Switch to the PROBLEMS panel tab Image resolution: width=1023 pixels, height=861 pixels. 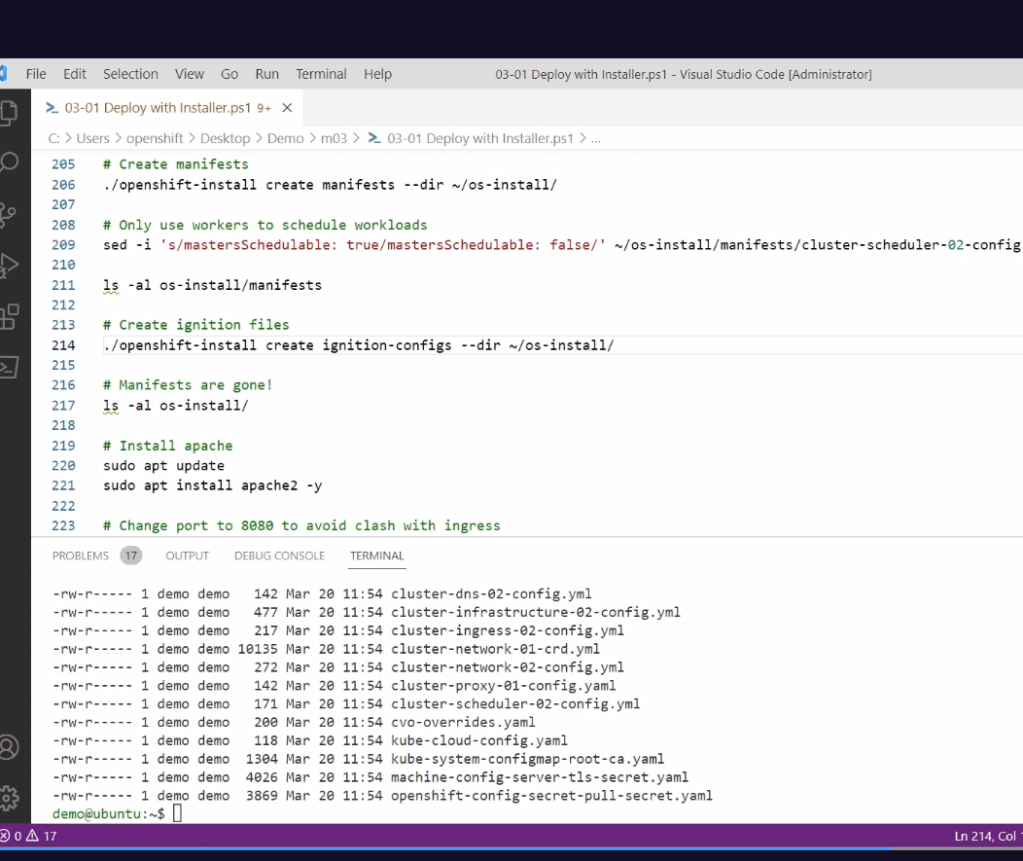(x=80, y=556)
